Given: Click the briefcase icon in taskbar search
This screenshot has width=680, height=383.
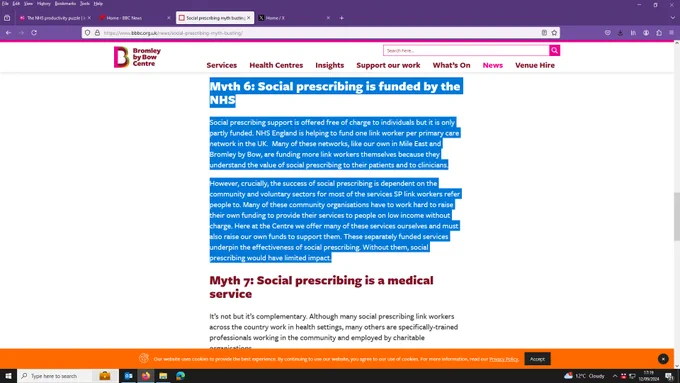Looking at the screenshot, I should click(x=105, y=376).
